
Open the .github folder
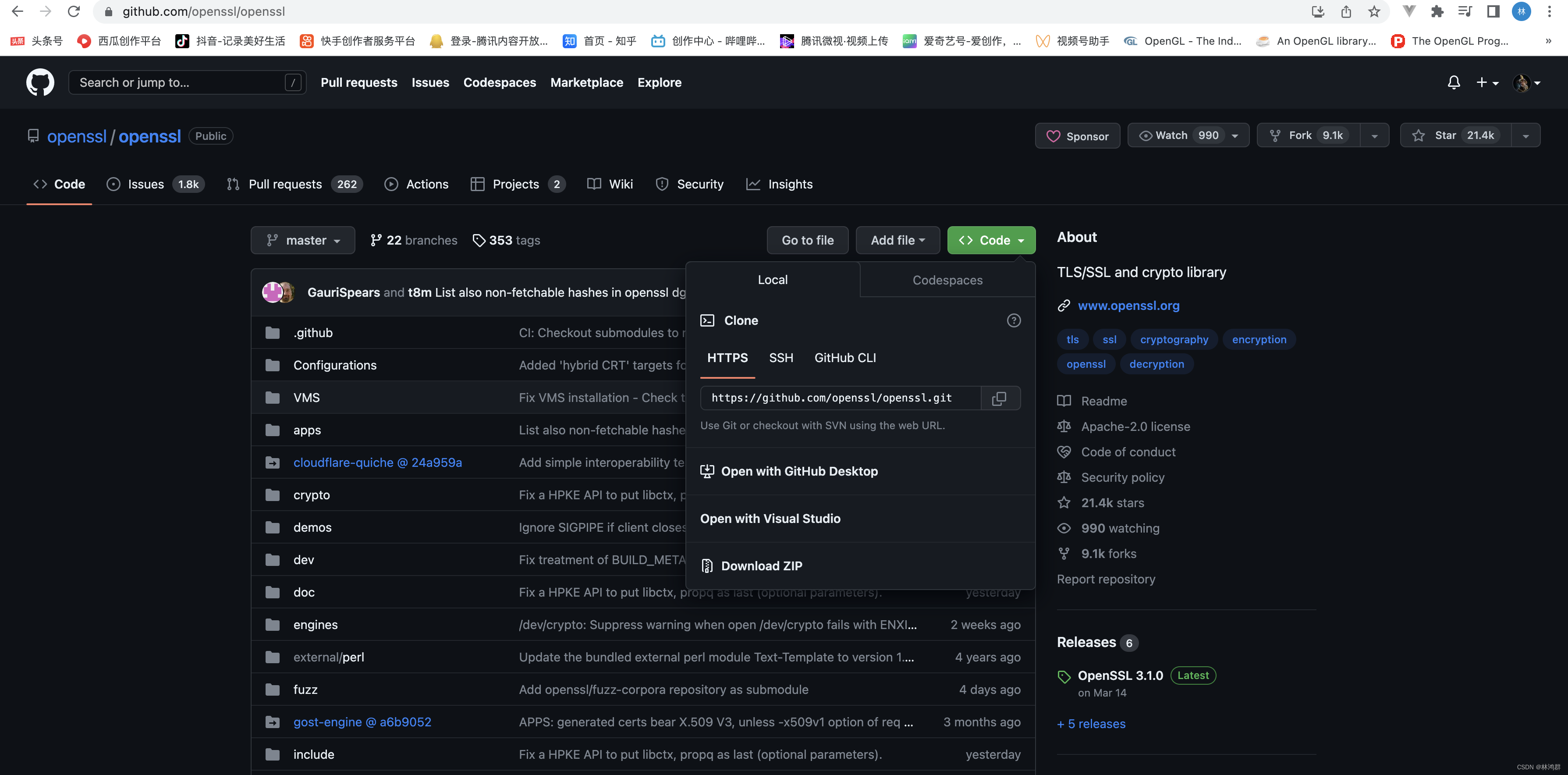point(313,332)
